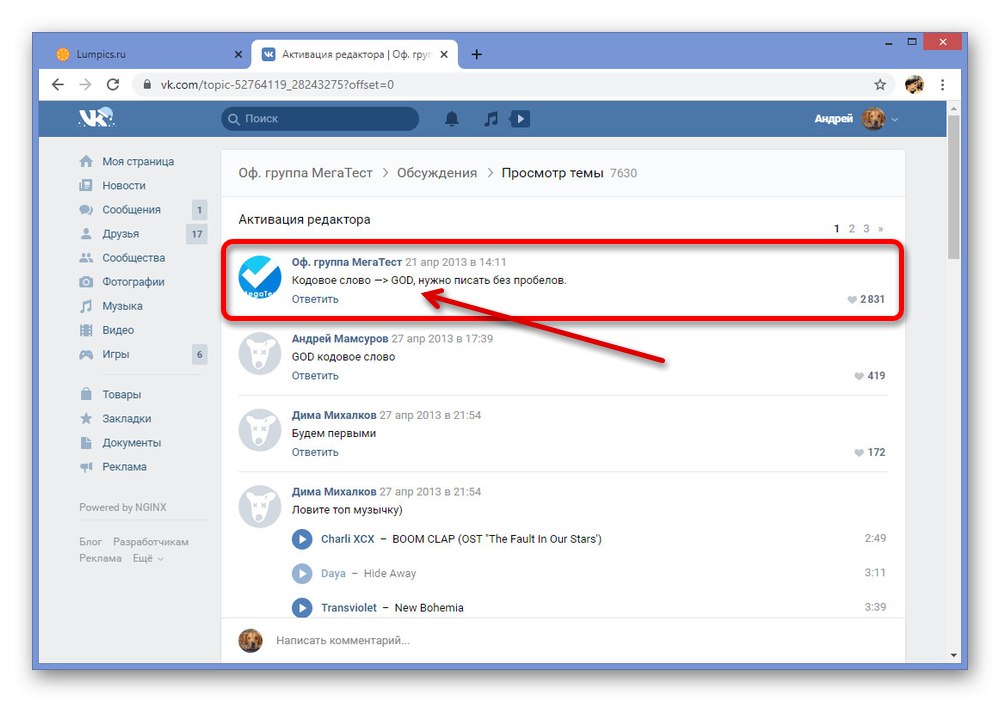Viewport: 1000px width, 702px height.
Task: Open Новости in the sidebar
Action: [x=112, y=186]
